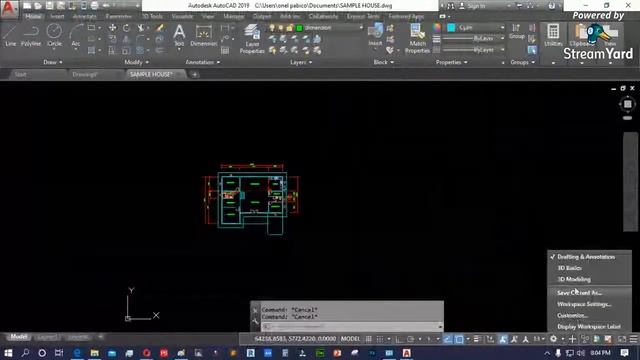Select the Line drawing tool
The image size is (640, 360).
click(x=10, y=35)
